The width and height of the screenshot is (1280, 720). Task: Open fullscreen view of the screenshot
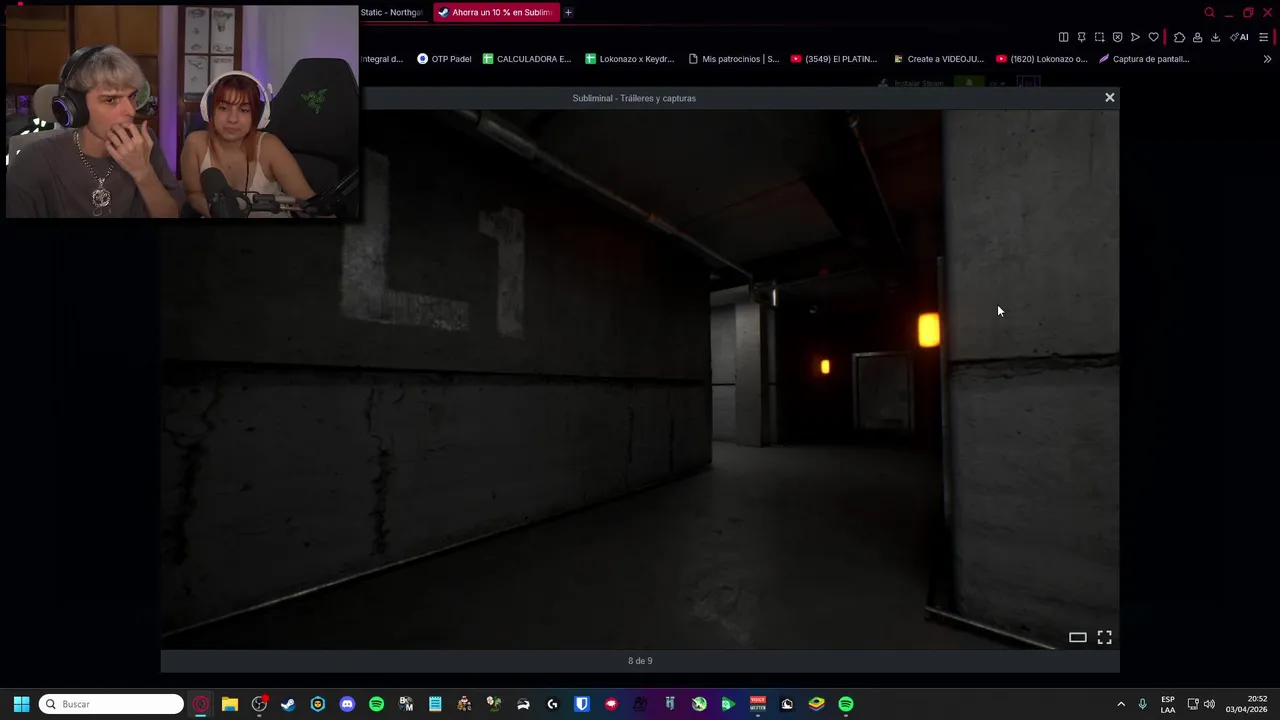coord(1104,637)
